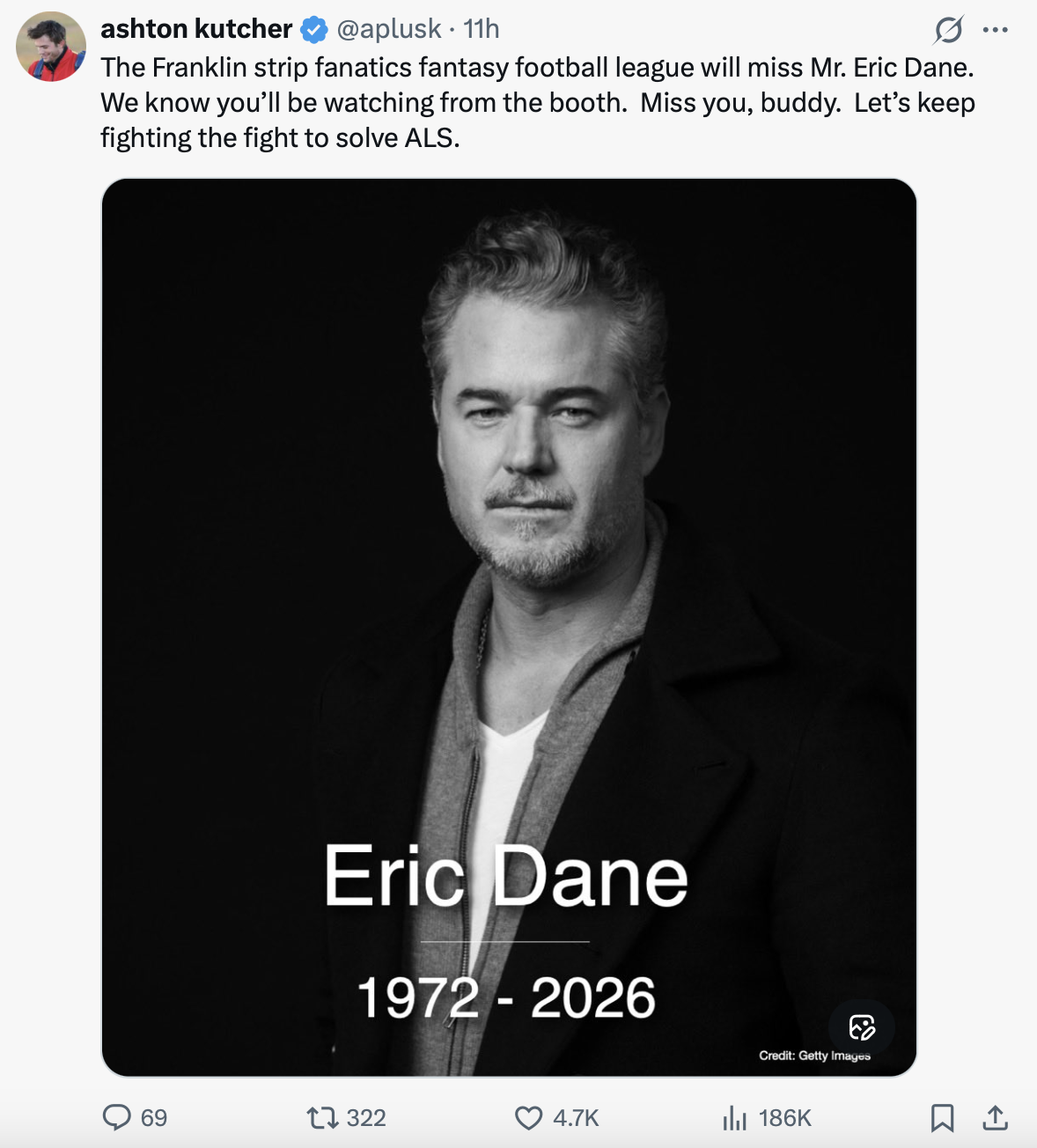Open the ashton kutcher display name link
Screen dimensions: 1037x1148
point(196,29)
